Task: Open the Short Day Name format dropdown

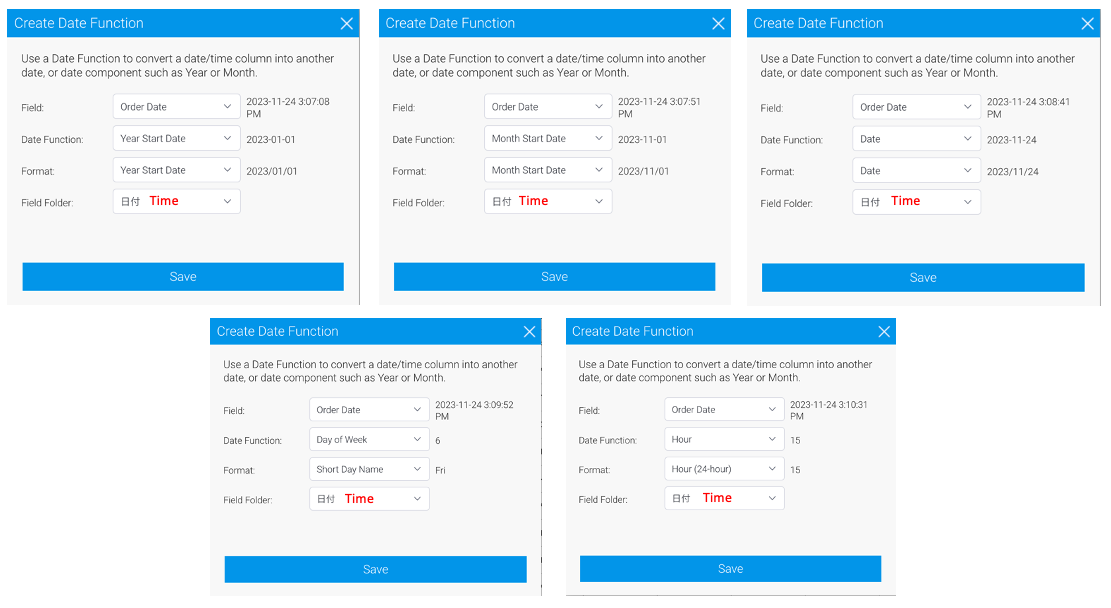Action: click(369, 470)
